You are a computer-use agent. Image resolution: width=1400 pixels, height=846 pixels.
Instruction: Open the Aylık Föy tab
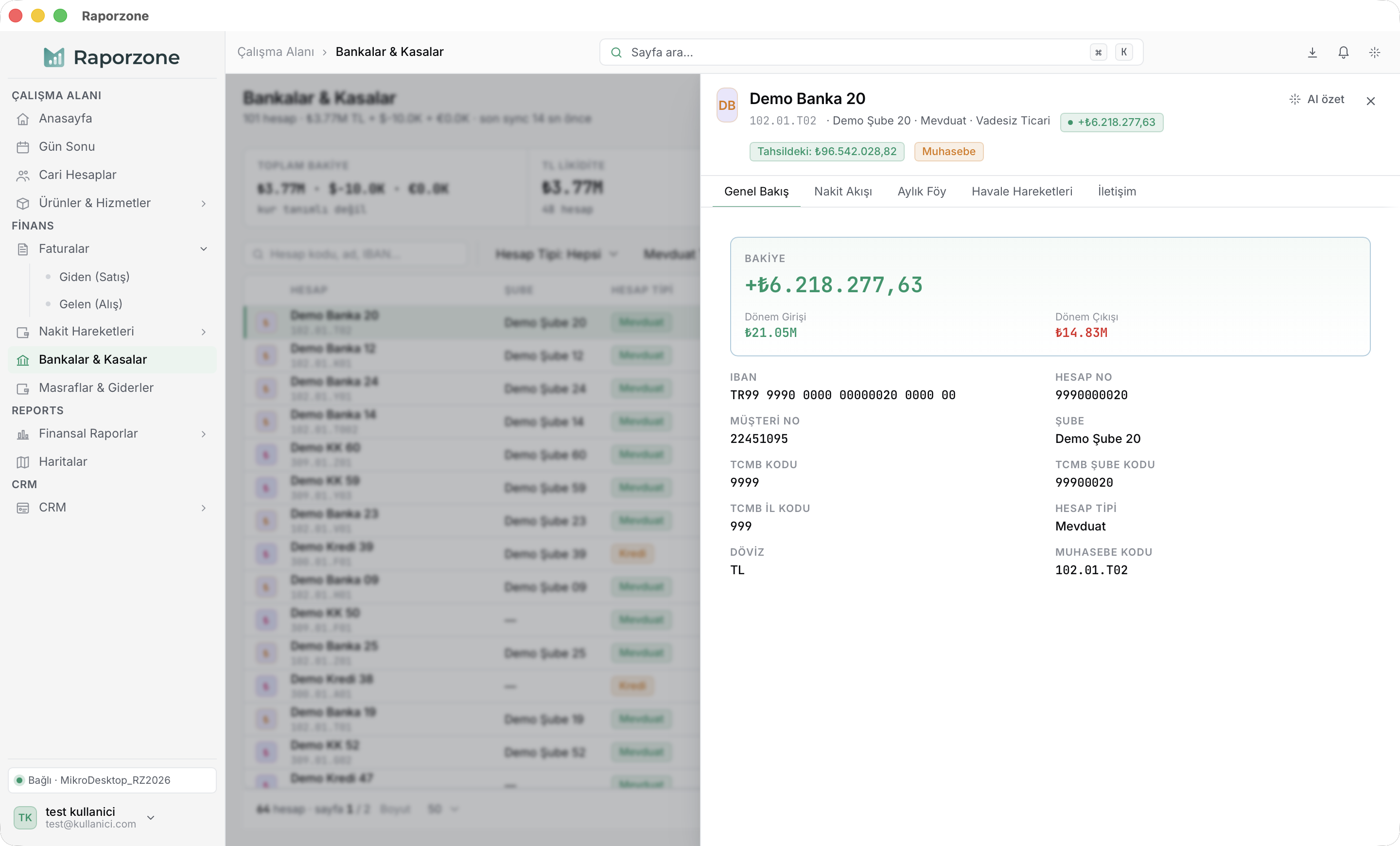(x=922, y=192)
